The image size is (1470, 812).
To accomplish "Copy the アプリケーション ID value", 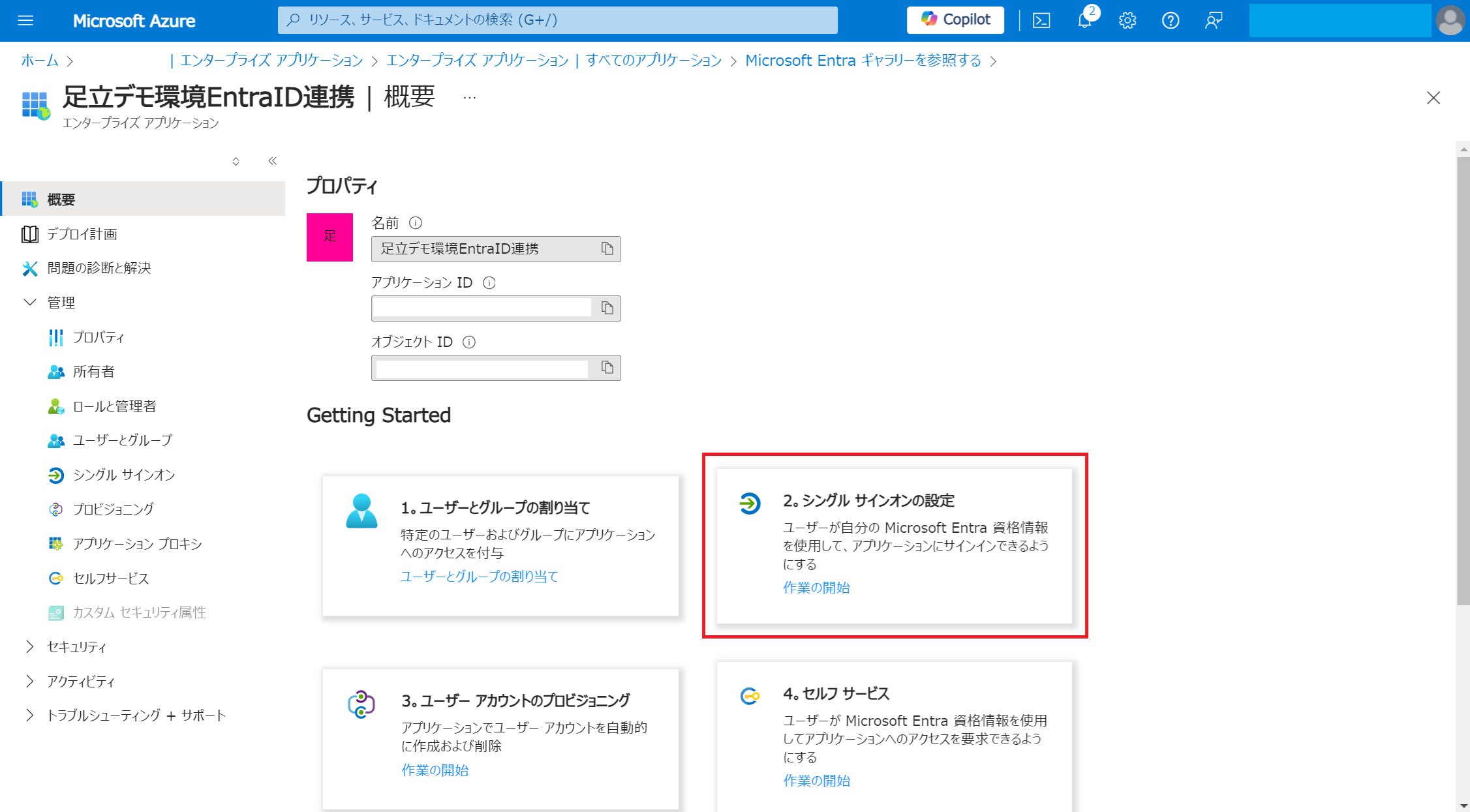I will [x=607, y=308].
